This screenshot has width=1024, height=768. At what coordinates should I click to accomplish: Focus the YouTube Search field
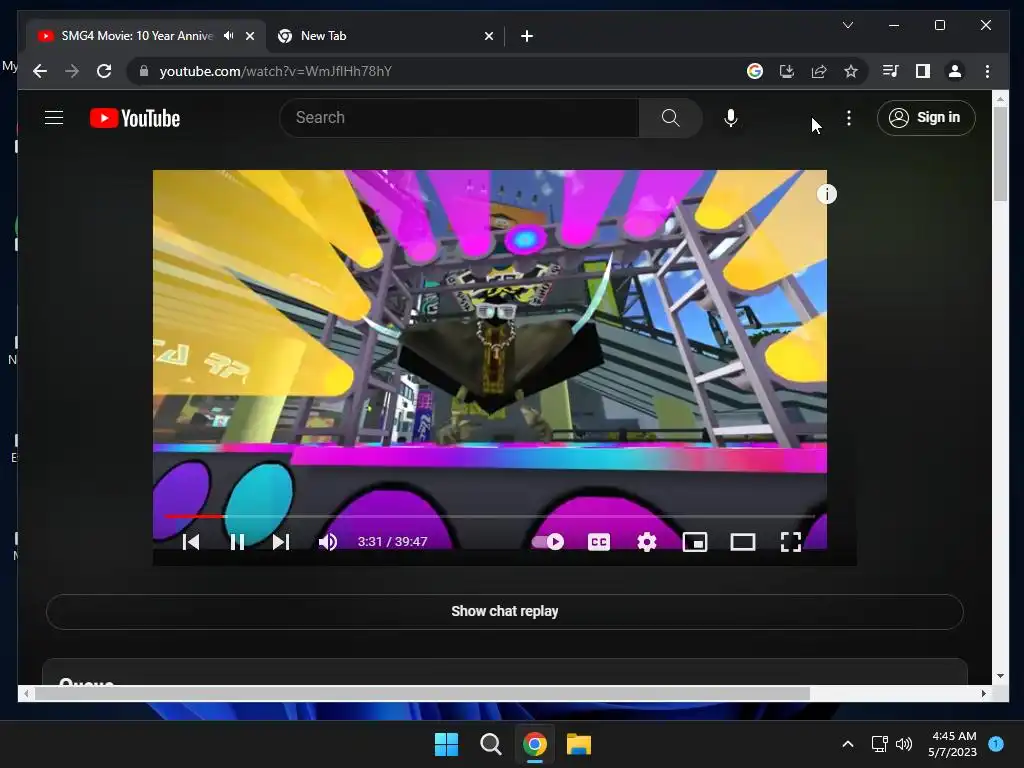pyautogui.click(x=460, y=118)
